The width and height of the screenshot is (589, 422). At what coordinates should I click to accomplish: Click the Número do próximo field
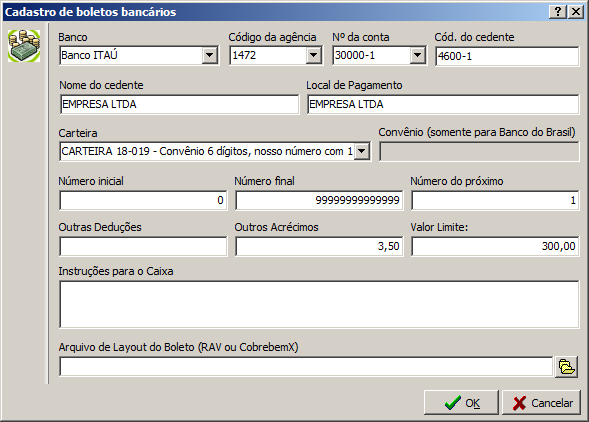click(x=495, y=200)
